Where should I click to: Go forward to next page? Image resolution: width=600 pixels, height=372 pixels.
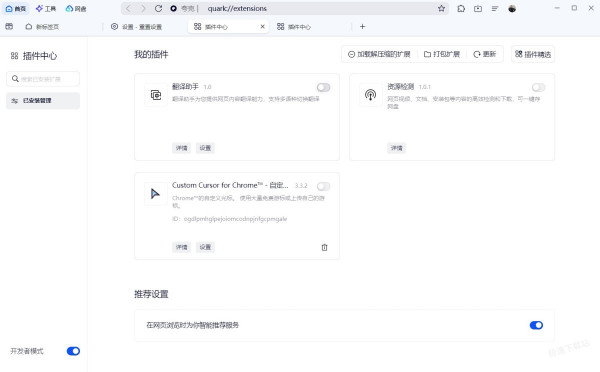(143, 8)
